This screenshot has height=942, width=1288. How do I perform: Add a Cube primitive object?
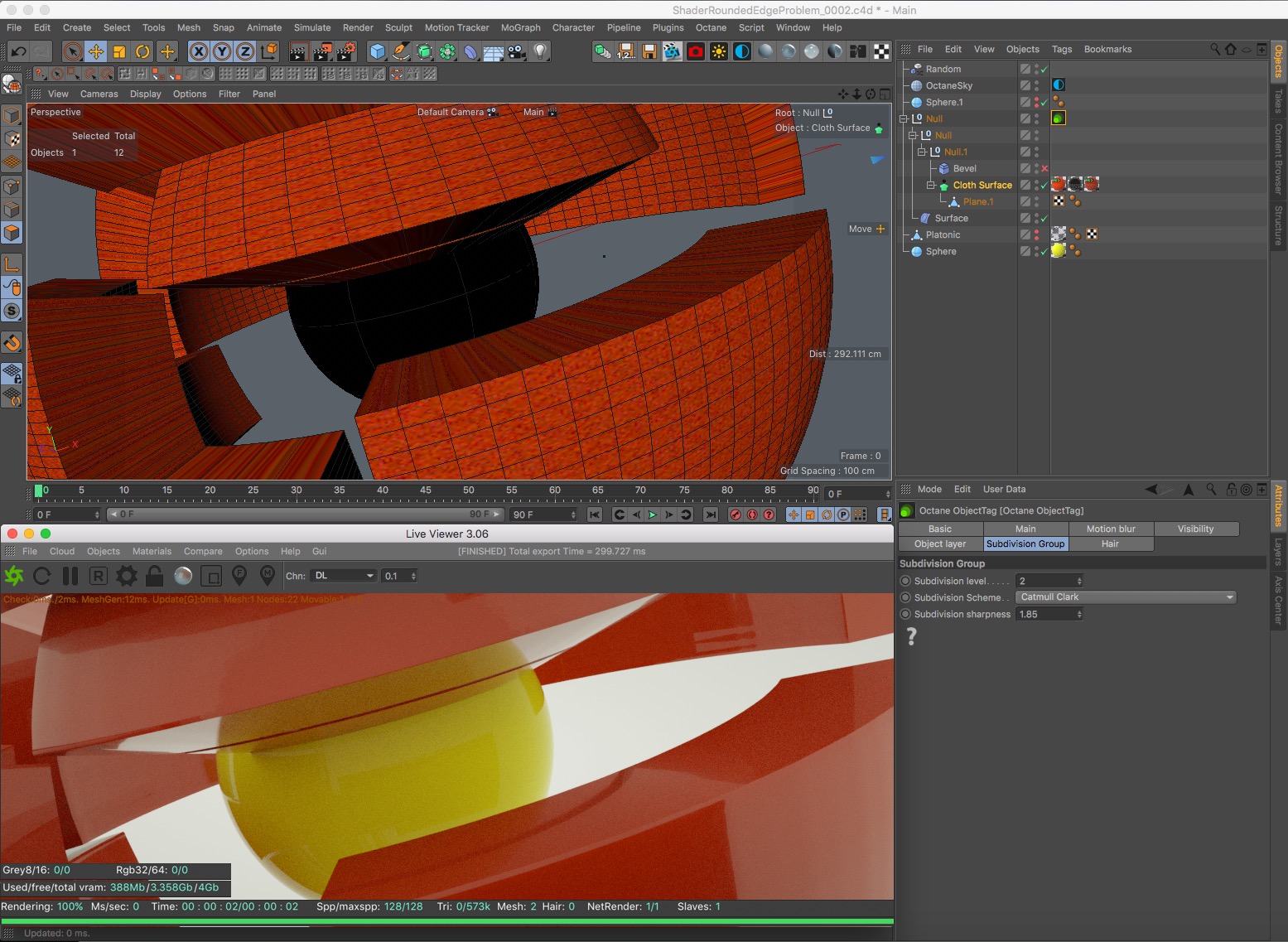click(378, 51)
